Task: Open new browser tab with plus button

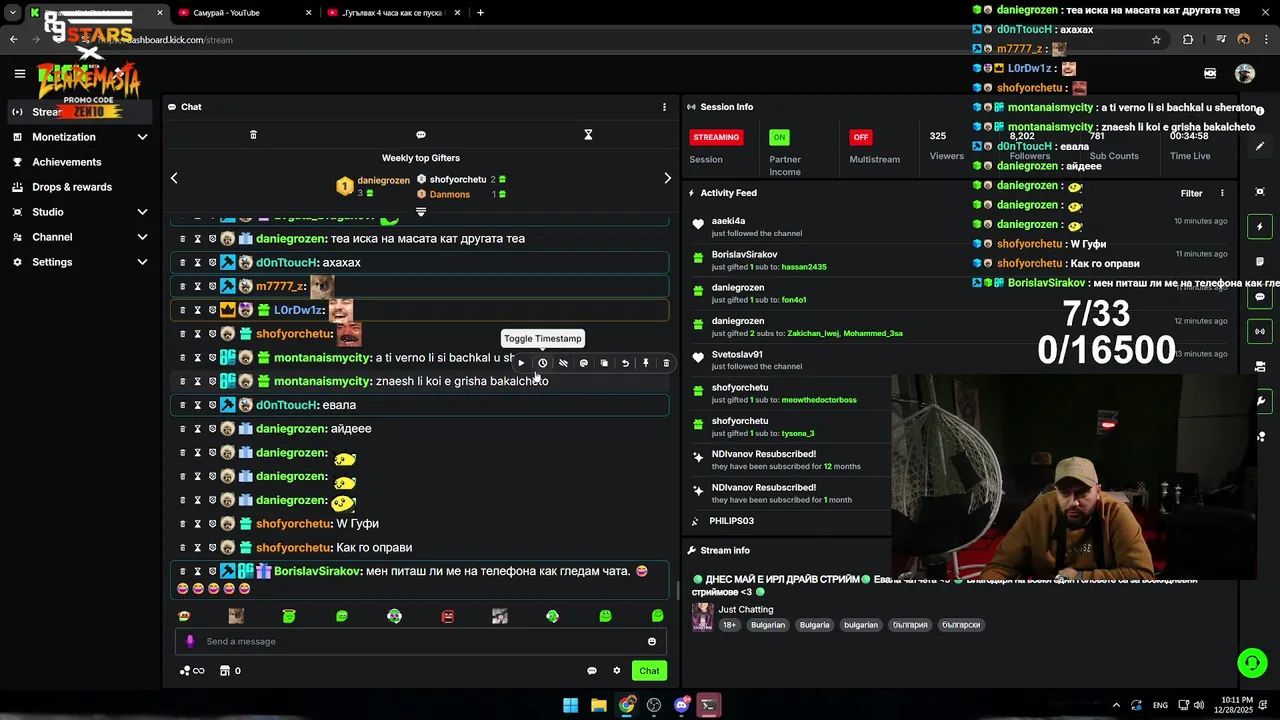Action: [x=480, y=13]
